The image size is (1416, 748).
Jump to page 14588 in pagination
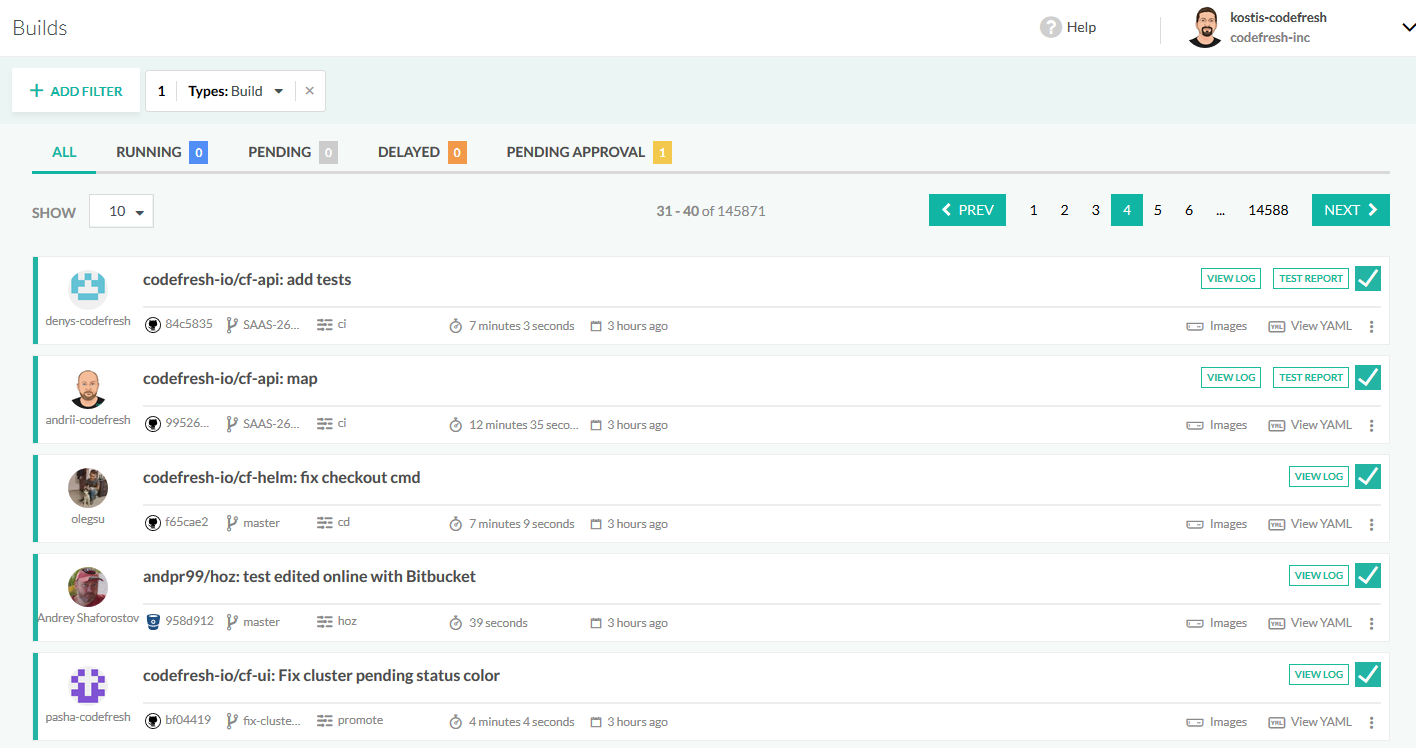pyautogui.click(x=1267, y=210)
